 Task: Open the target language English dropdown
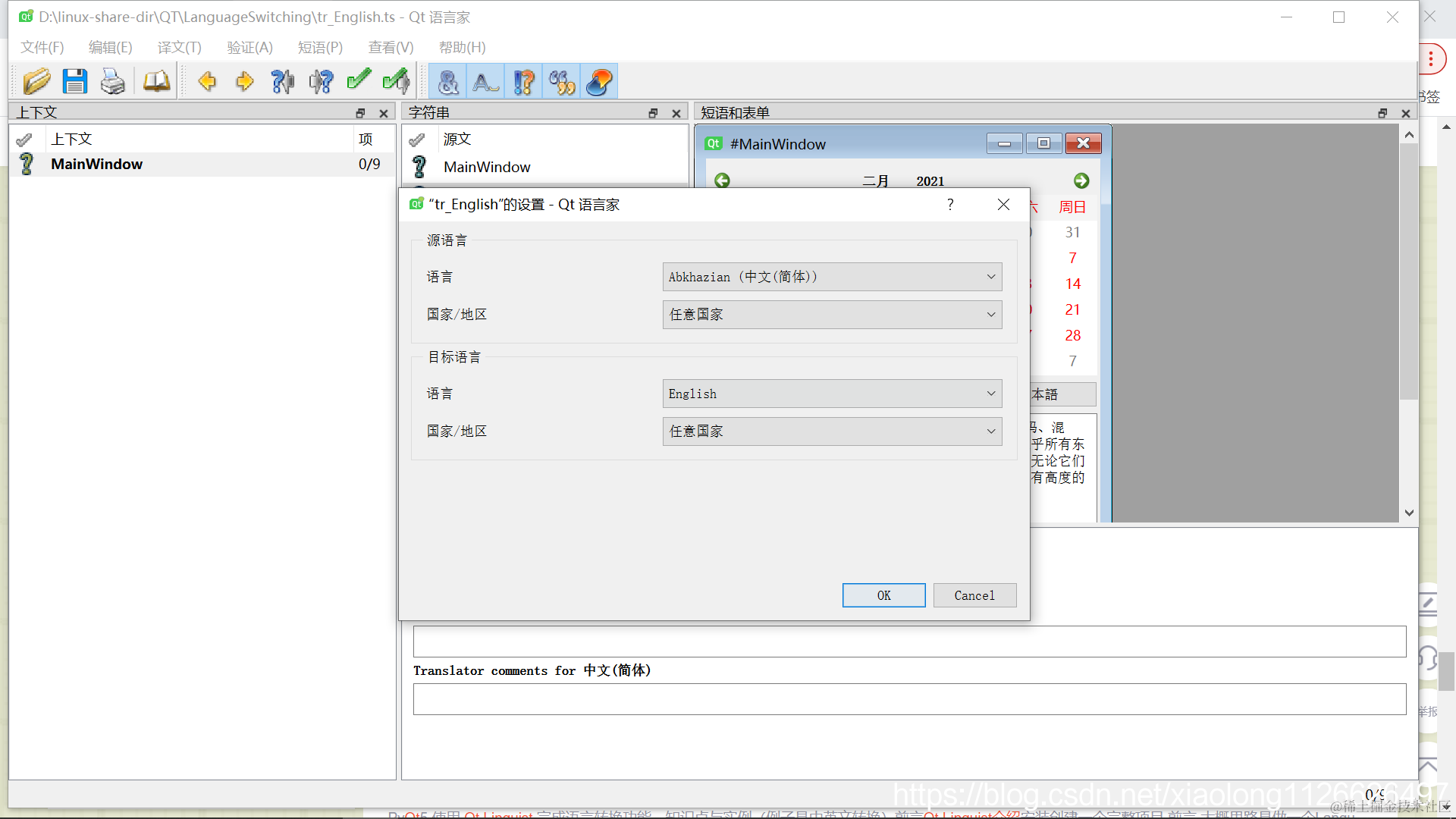click(832, 394)
